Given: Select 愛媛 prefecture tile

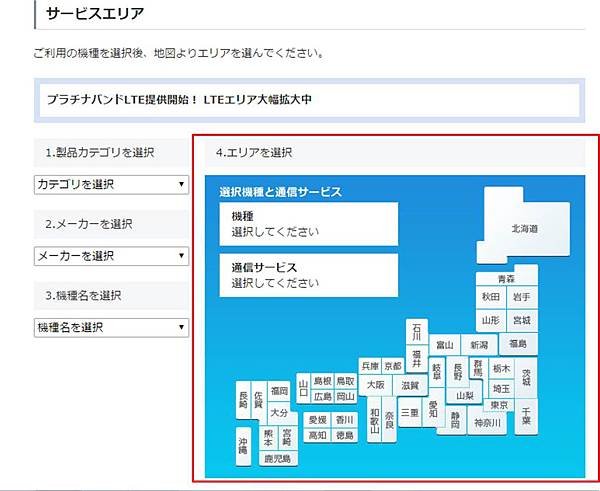Looking at the screenshot, I should (317, 420).
